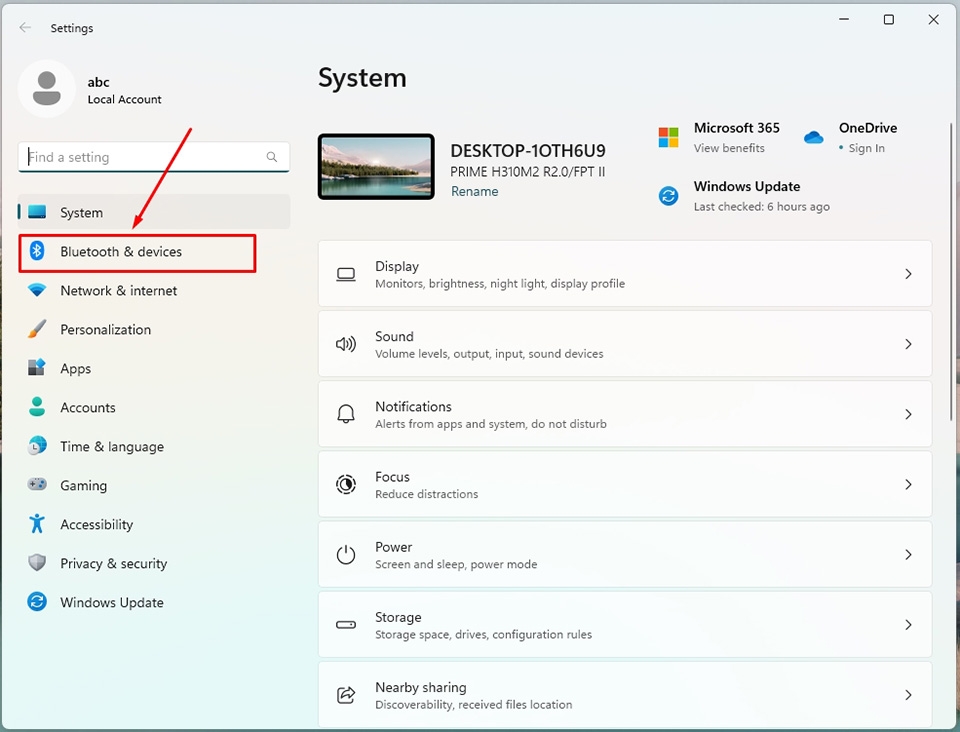This screenshot has width=960, height=732.
Task: Click the Focus Reduce distractions text
Action: click(427, 494)
